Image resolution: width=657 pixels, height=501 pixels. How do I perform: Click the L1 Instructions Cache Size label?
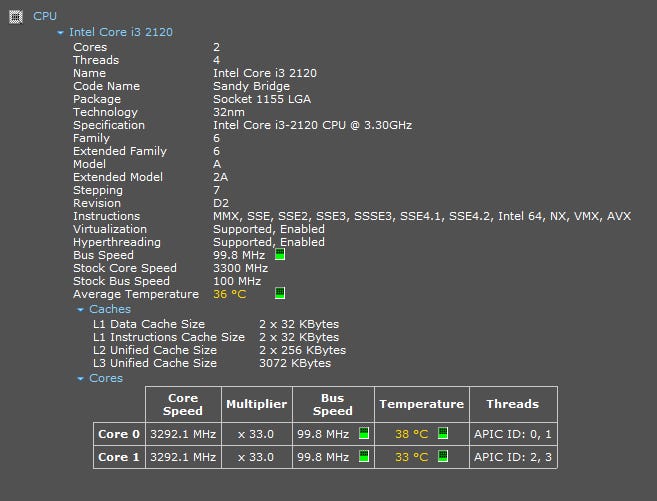coord(169,337)
